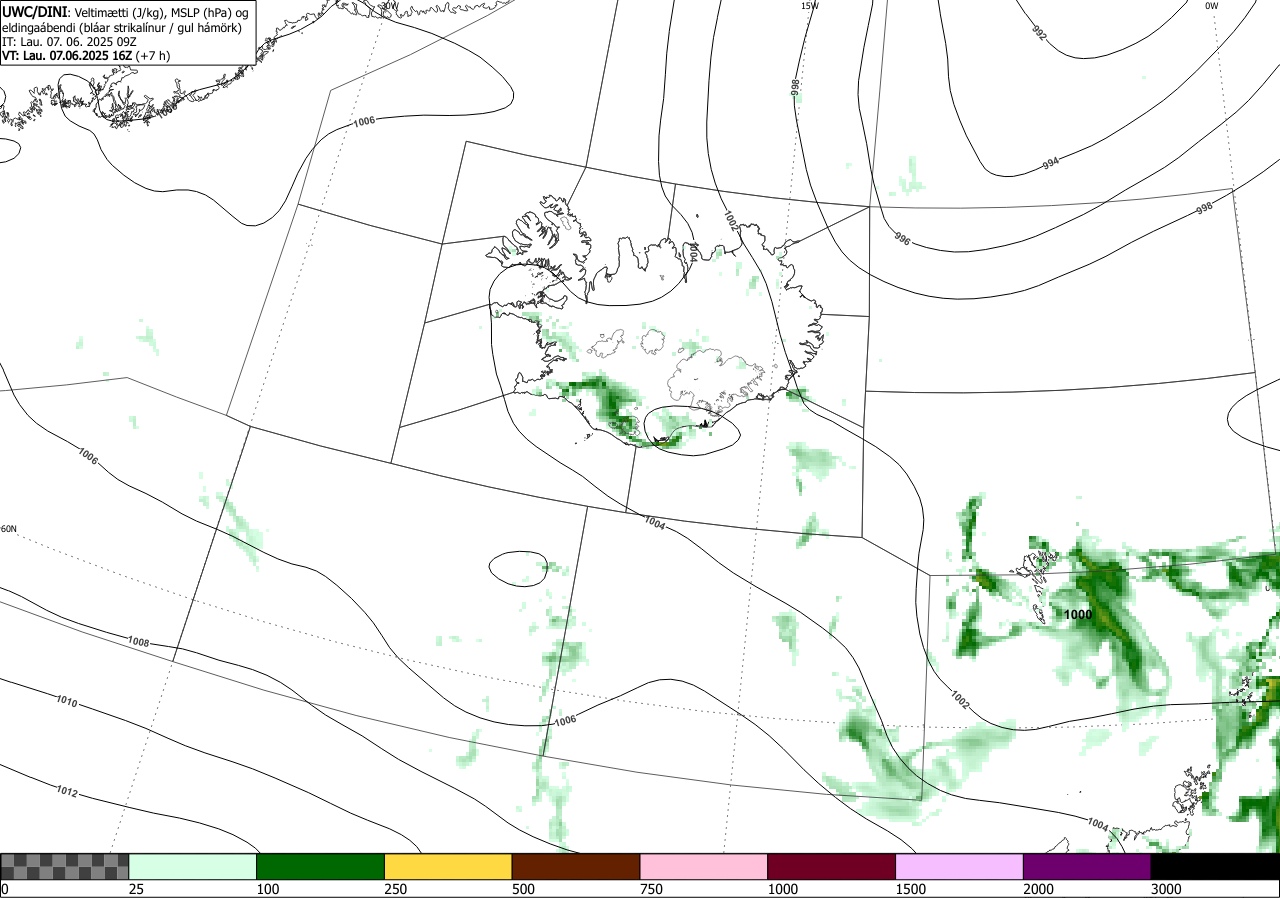Click the '15W' longitude label

(x=810, y=5)
